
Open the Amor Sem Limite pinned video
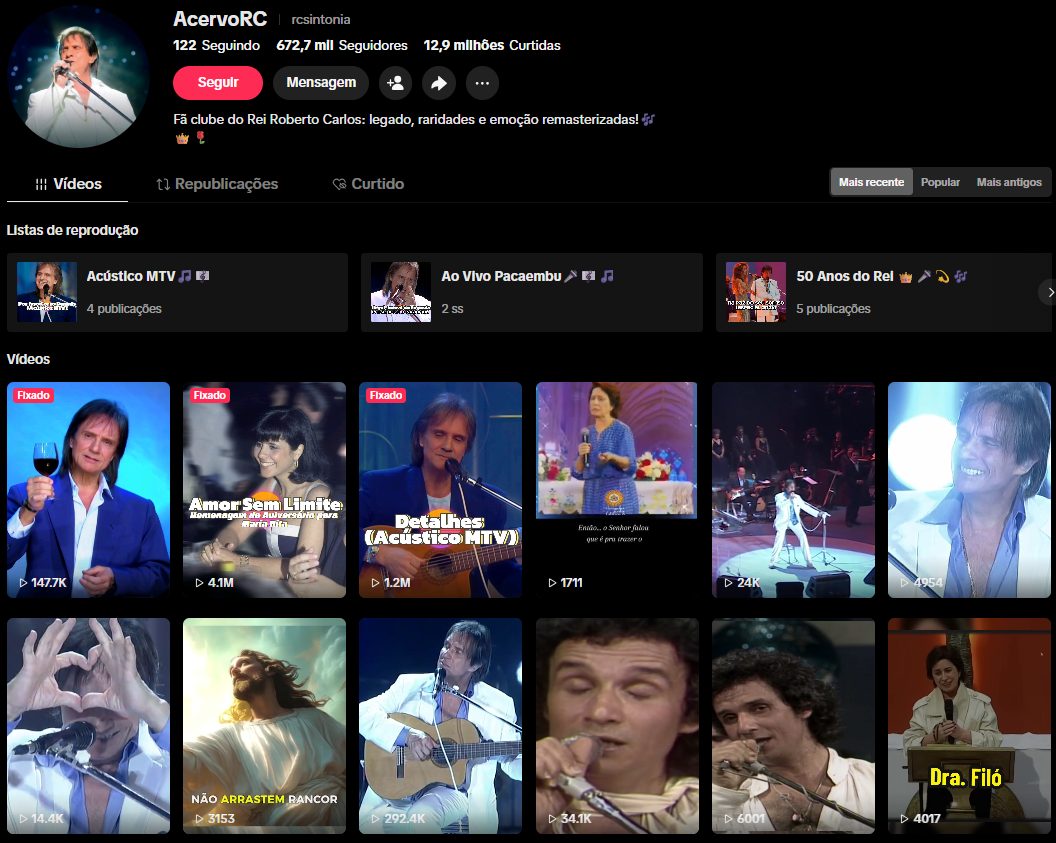(x=265, y=490)
